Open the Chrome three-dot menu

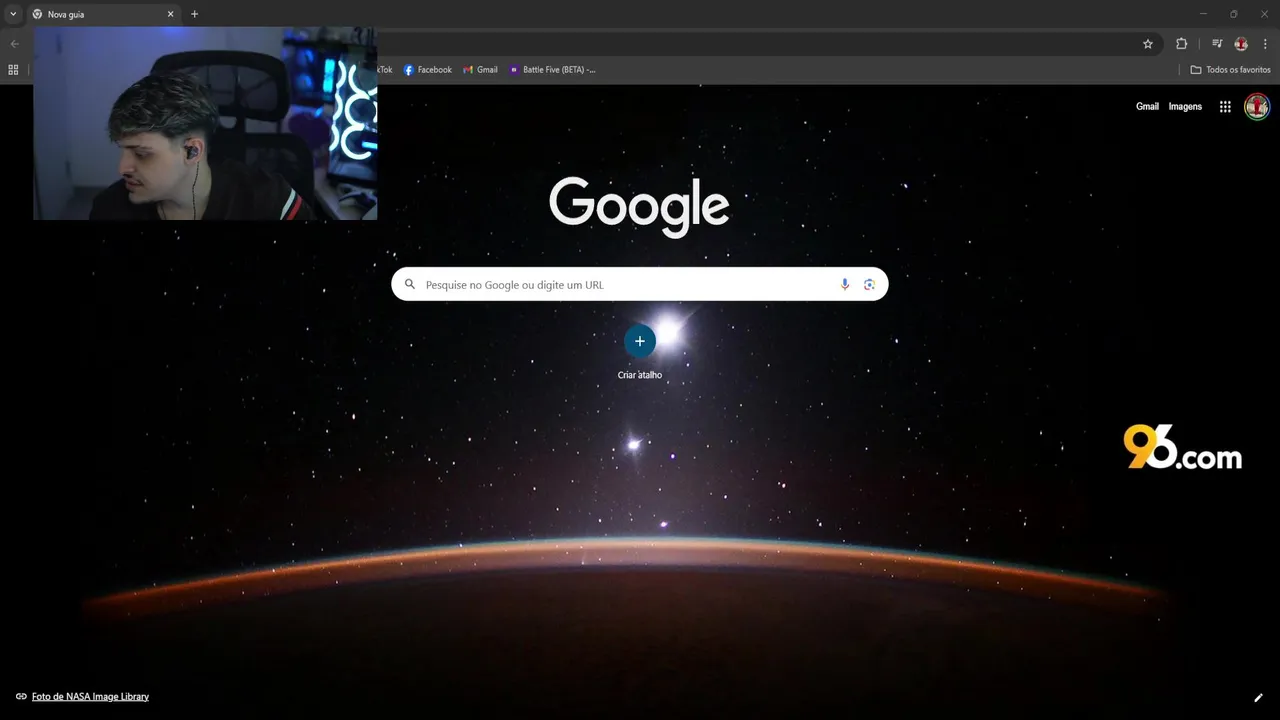coord(1265,44)
